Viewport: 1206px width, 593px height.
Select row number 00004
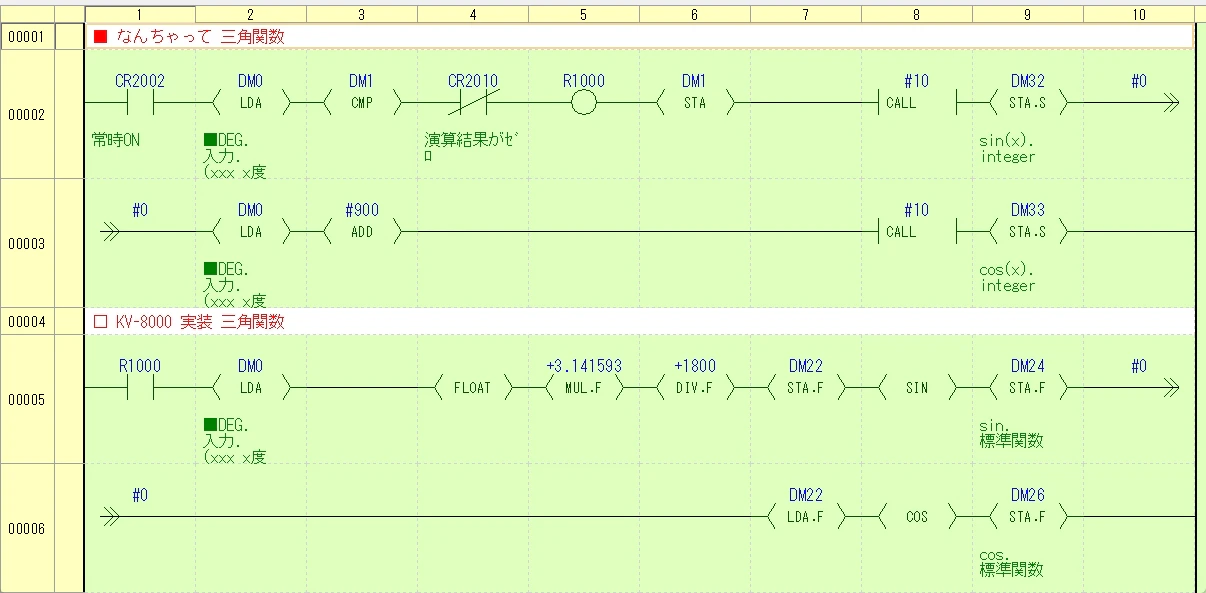(27, 321)
